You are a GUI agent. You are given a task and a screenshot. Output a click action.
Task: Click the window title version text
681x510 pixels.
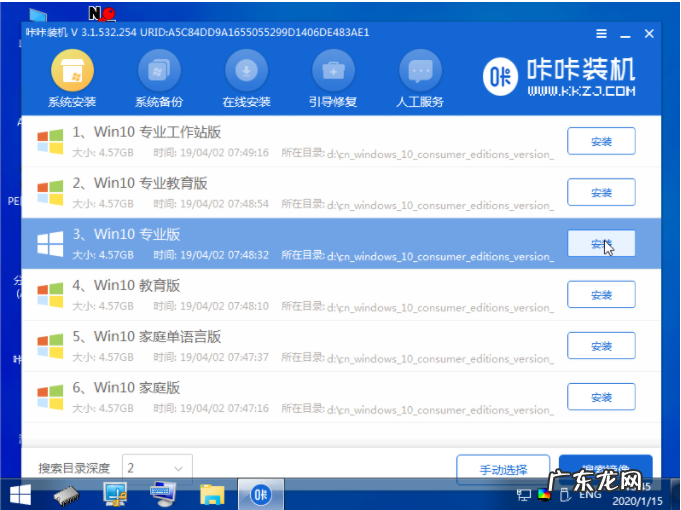(x=198, y=33)
